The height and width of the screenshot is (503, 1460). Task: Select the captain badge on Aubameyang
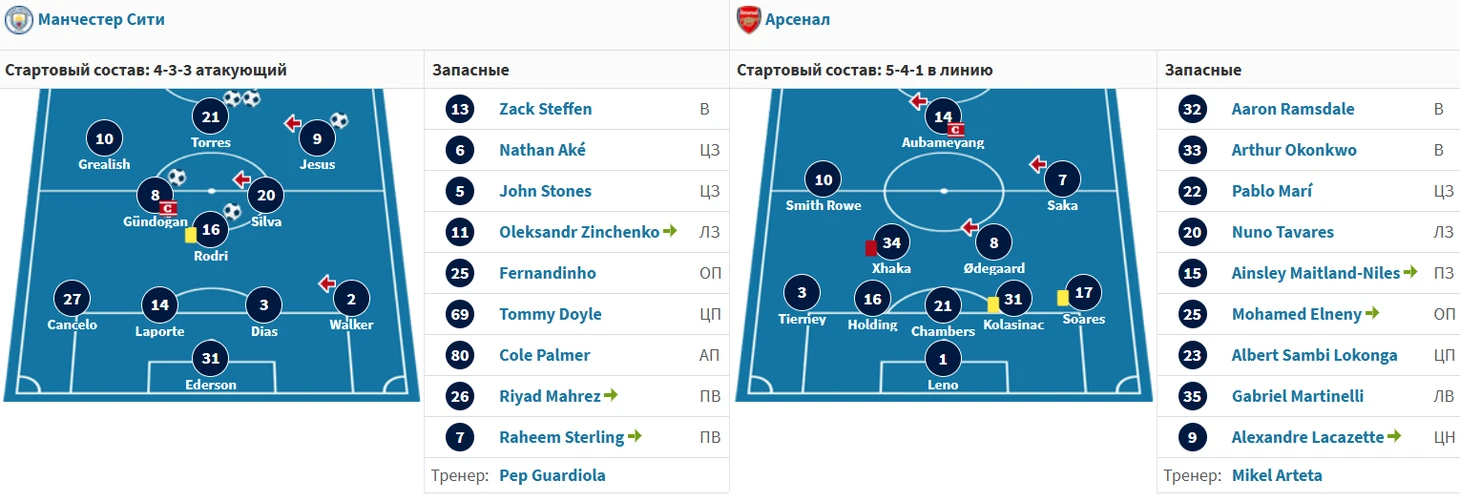pyautogui.click(x=956, y=129)
